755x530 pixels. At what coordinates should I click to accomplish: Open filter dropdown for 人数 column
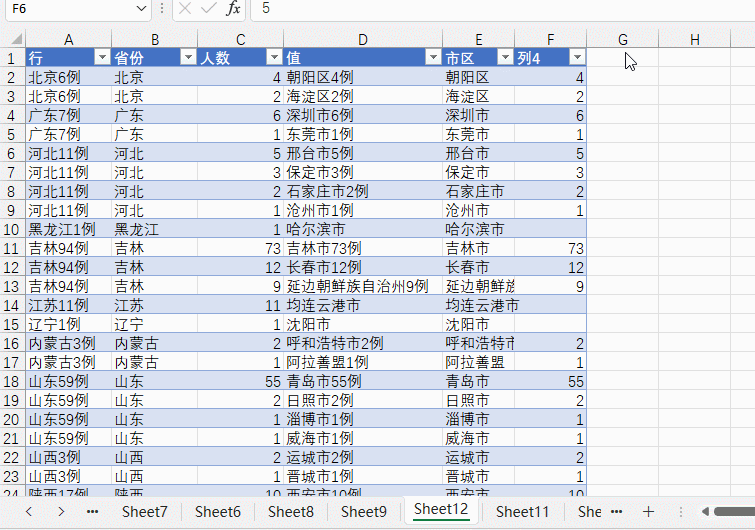[274, 58]
